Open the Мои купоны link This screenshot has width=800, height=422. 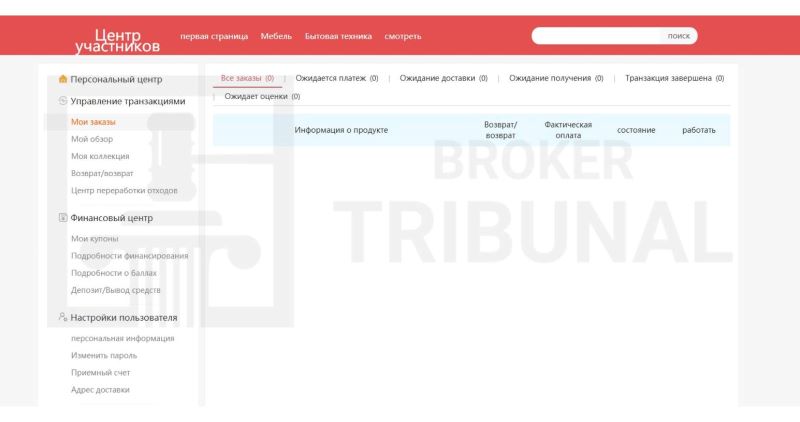point(95,238)
